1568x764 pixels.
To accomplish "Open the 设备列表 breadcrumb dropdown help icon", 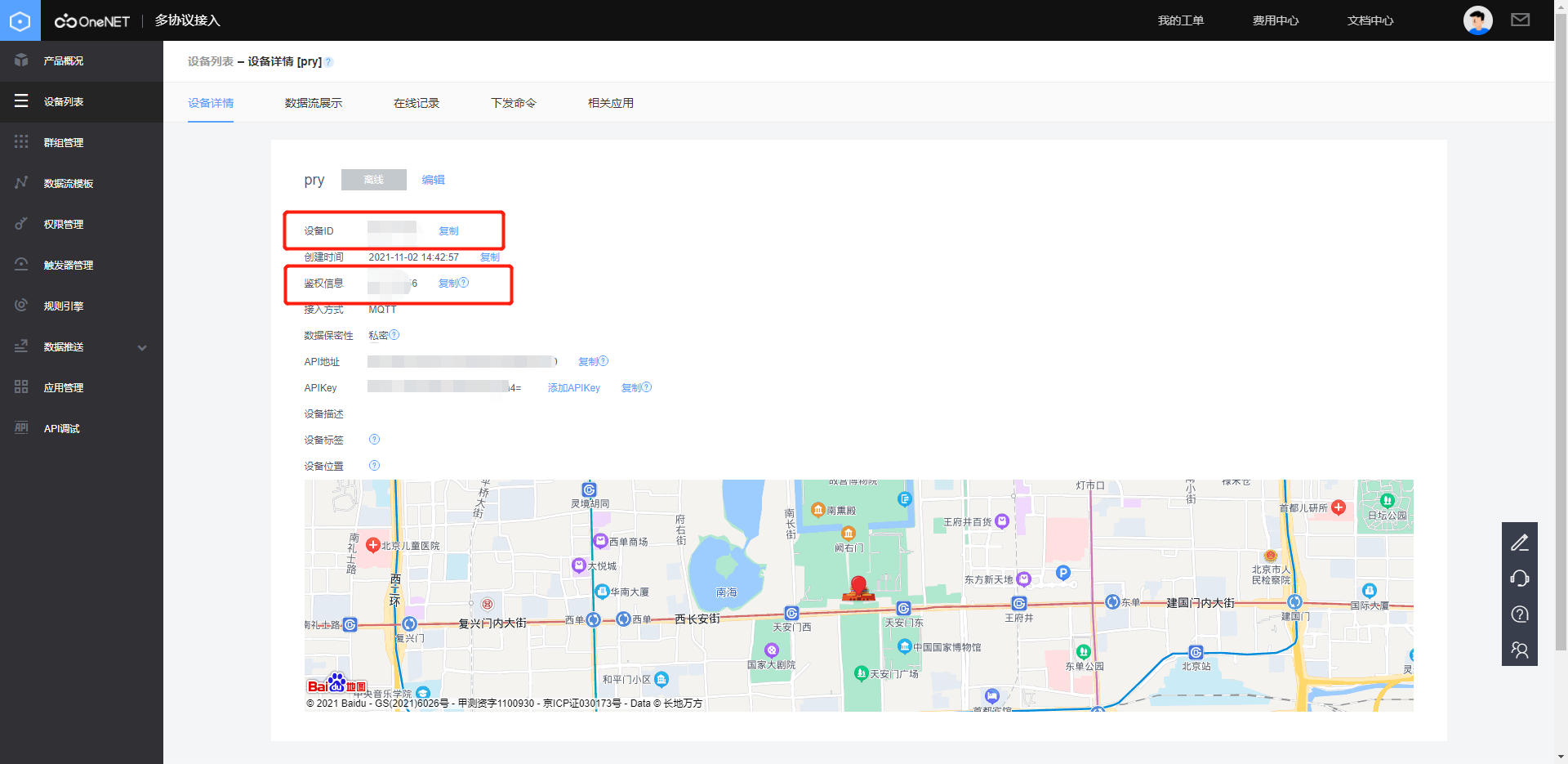I will point(328,61).
